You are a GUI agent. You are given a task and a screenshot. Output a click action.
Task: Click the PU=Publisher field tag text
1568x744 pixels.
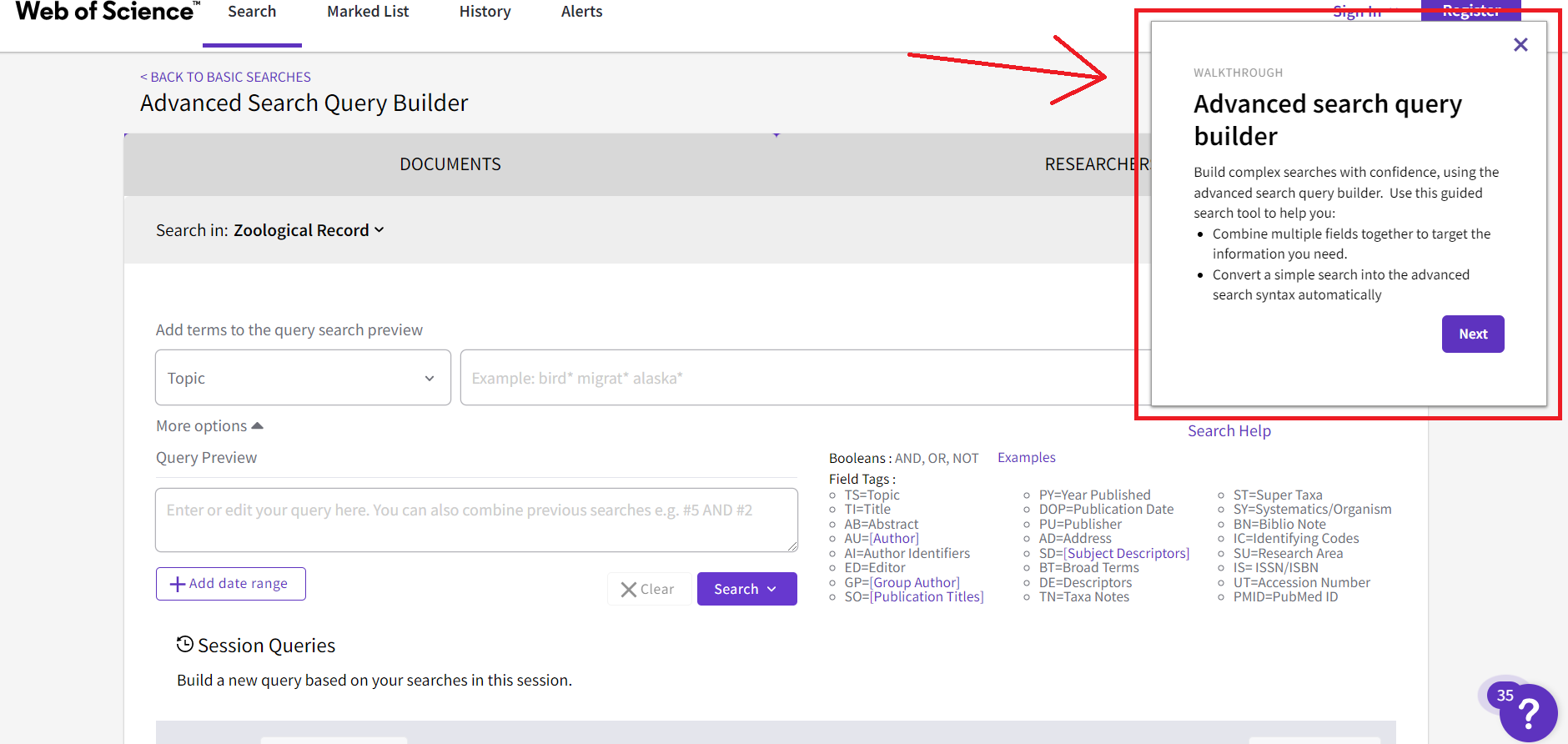tap(1080, 524)
